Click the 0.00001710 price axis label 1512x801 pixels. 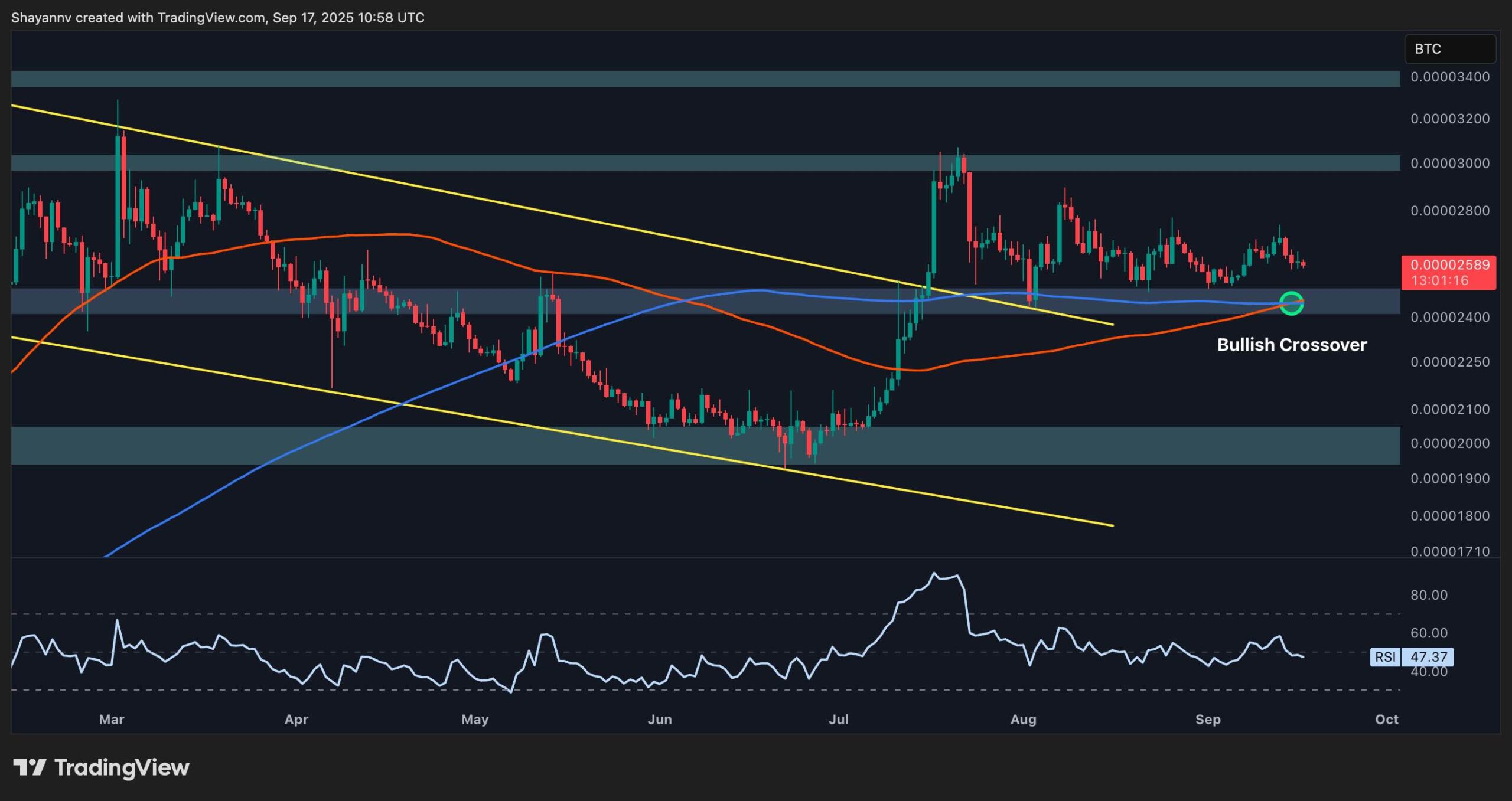click(x=1449, y=551)
